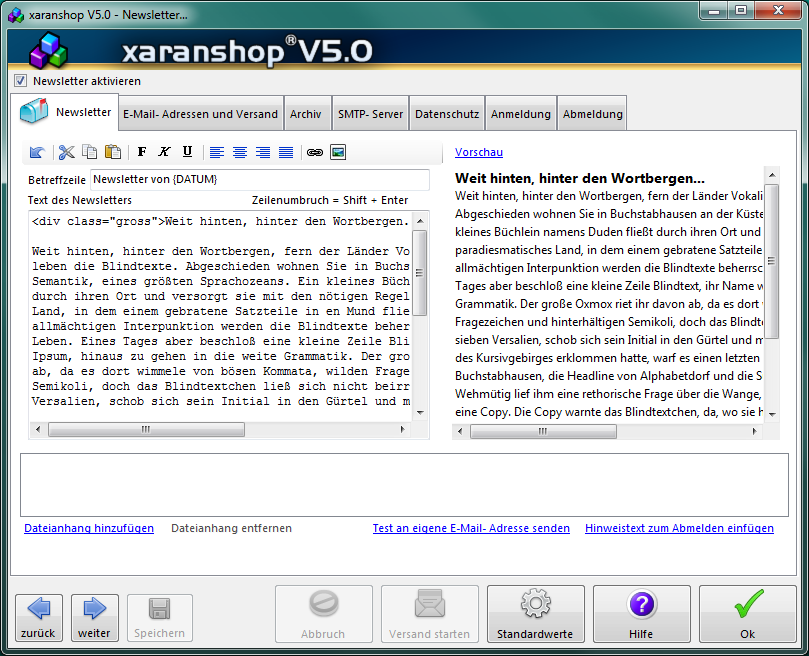This screenshot has width=809, height=656.
Task: Paste from clipboard icon in toolbar
Action: [x=113, y=152]
